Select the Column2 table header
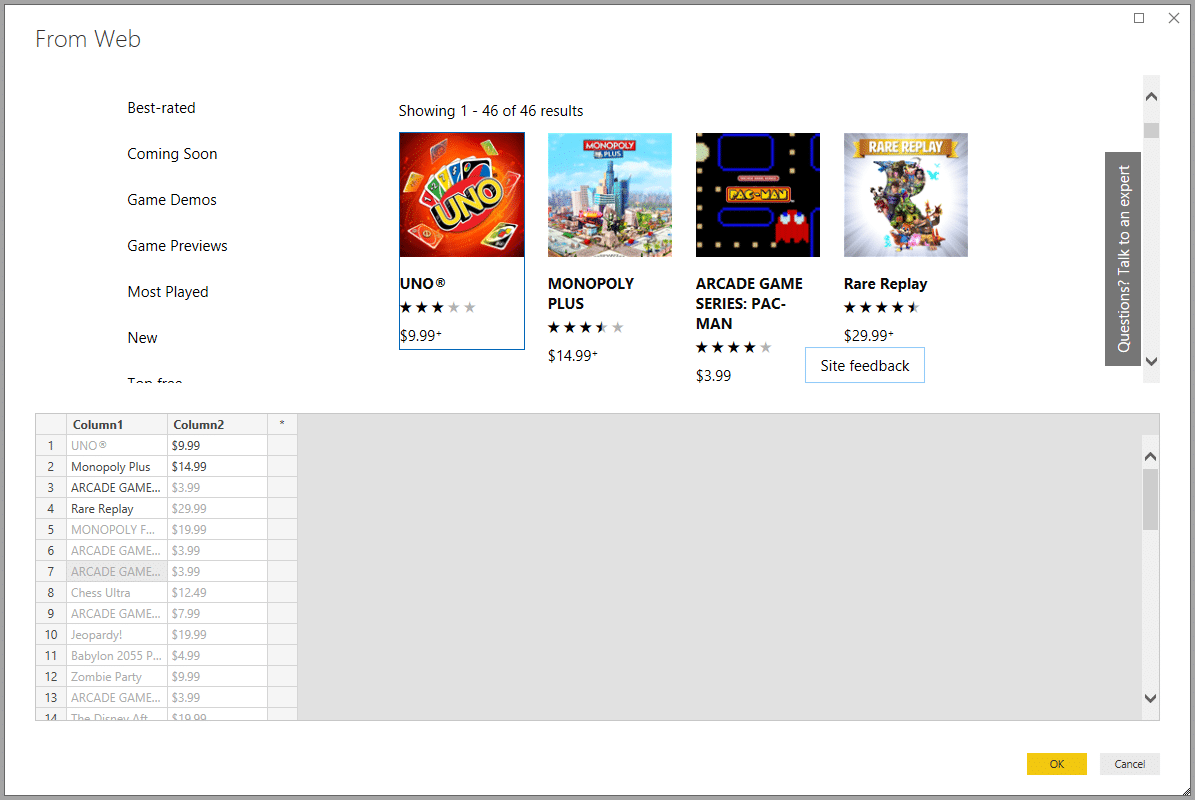The width and height of the screenshot is (1195, 800). point(199,424)
